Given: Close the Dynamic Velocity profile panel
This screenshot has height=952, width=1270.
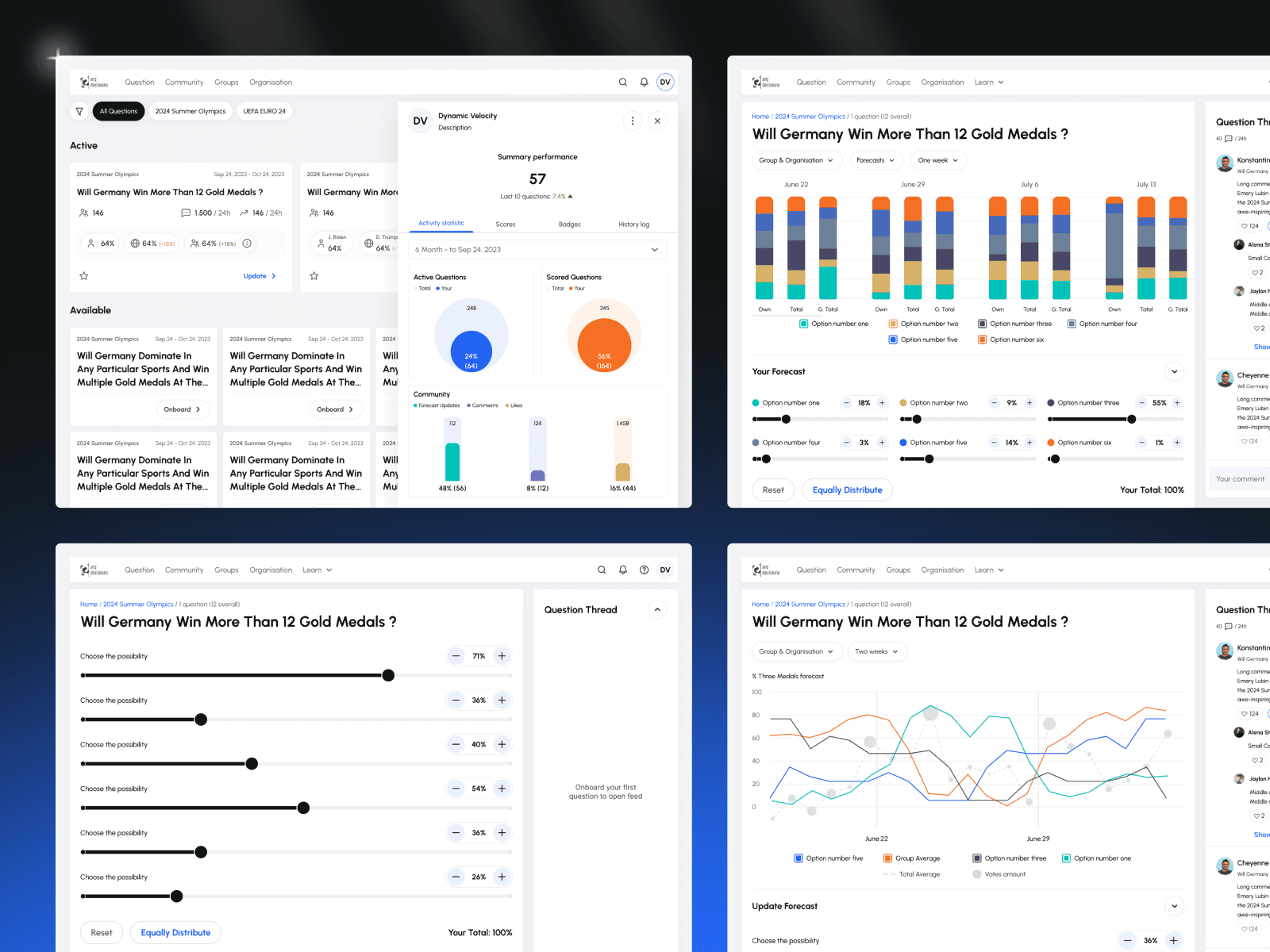Looking at the screenshot, I should 657,121.
